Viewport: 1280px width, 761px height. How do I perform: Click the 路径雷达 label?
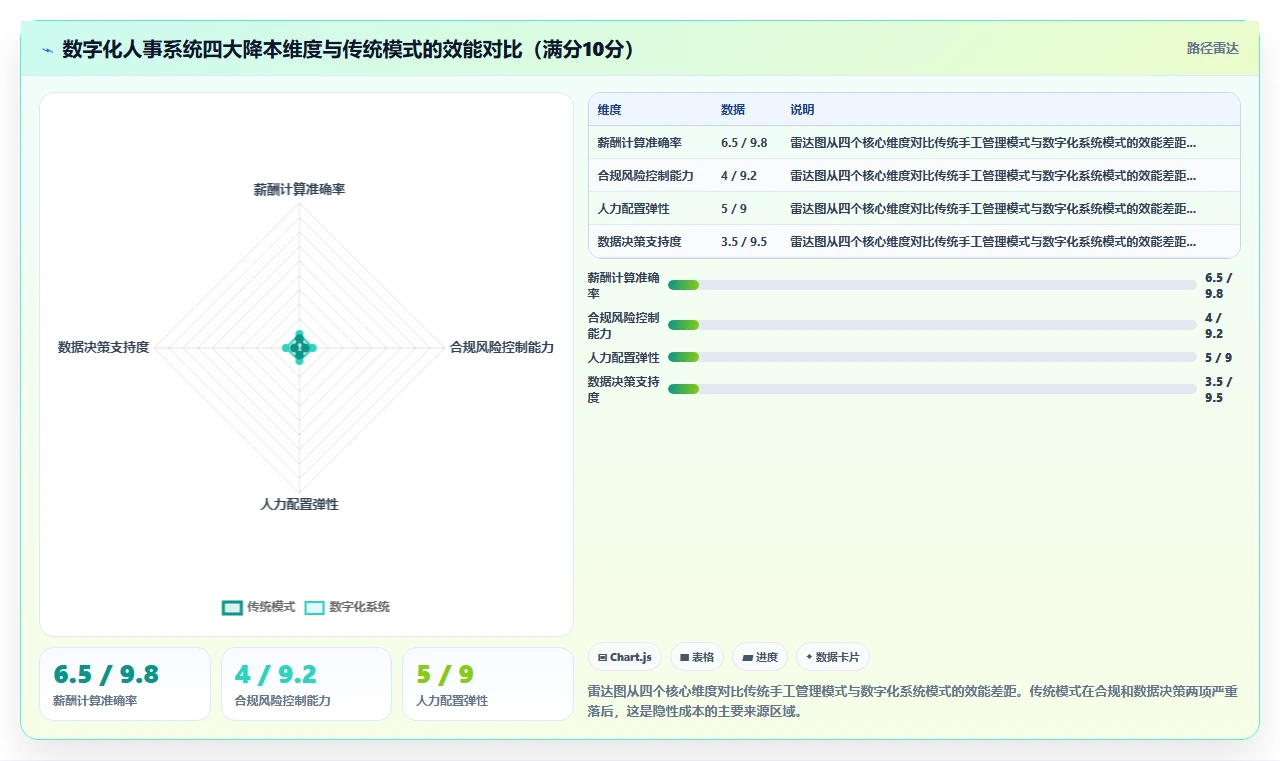coord(1212,48)
